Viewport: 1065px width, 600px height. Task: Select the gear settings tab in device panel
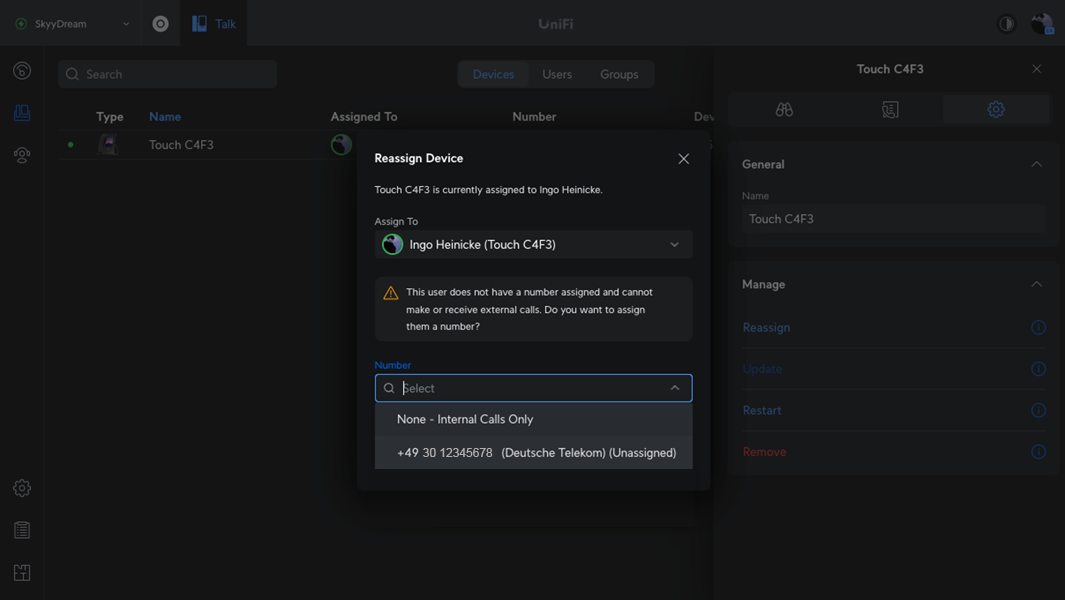pos(996,110)
